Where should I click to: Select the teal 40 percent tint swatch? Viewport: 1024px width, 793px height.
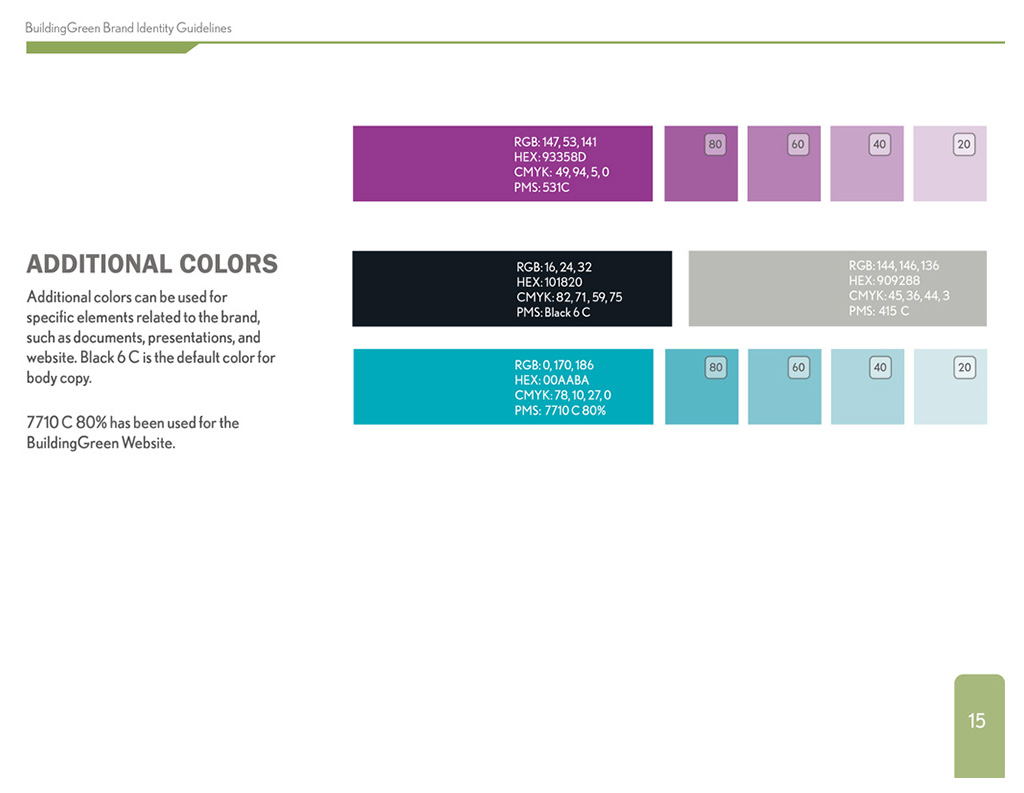click(x=867, y=387)
